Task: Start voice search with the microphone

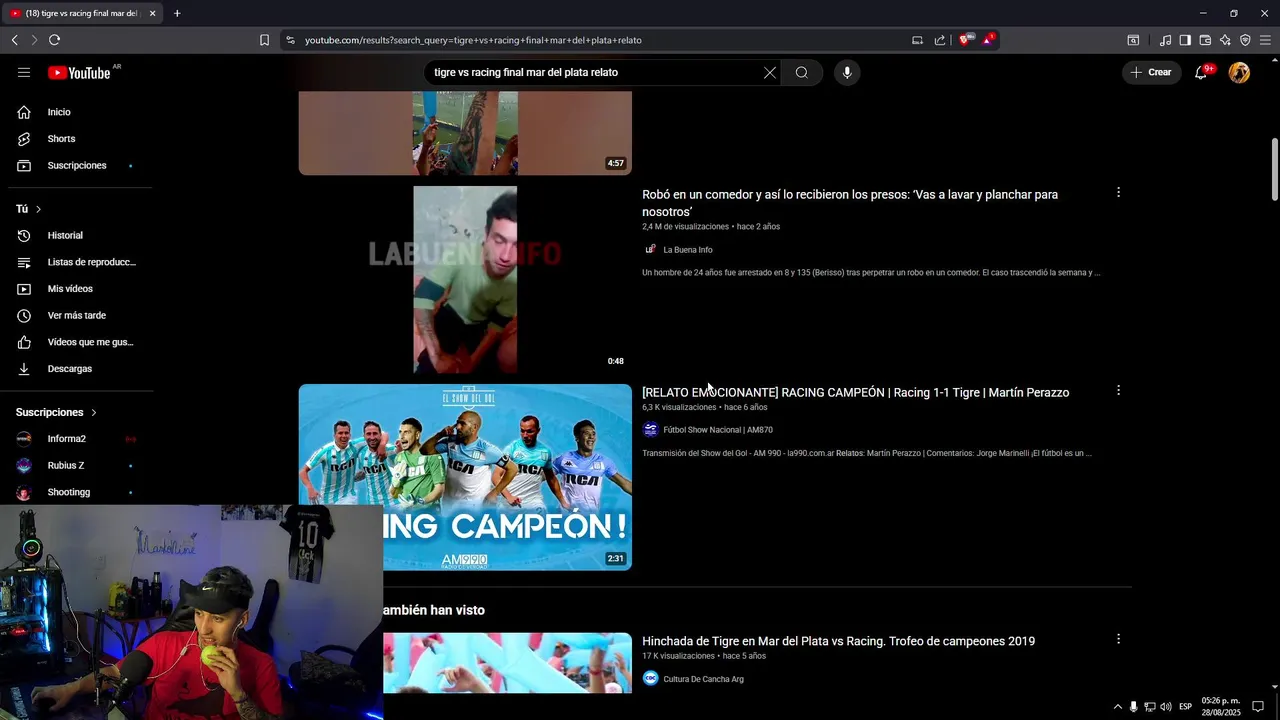Action: tap(847, 72)
